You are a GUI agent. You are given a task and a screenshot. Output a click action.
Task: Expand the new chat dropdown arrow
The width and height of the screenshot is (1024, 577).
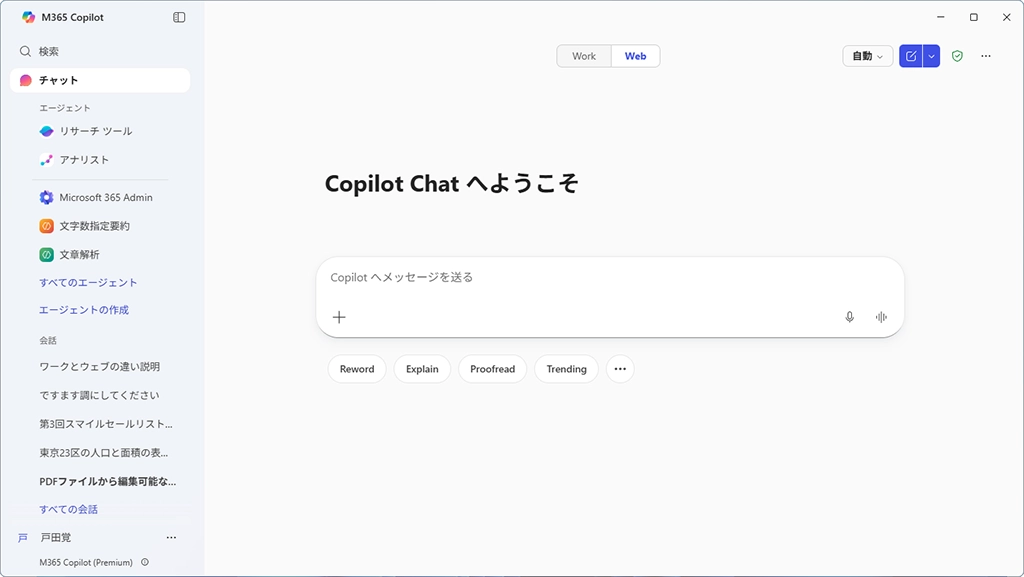[x=931, y=56]
